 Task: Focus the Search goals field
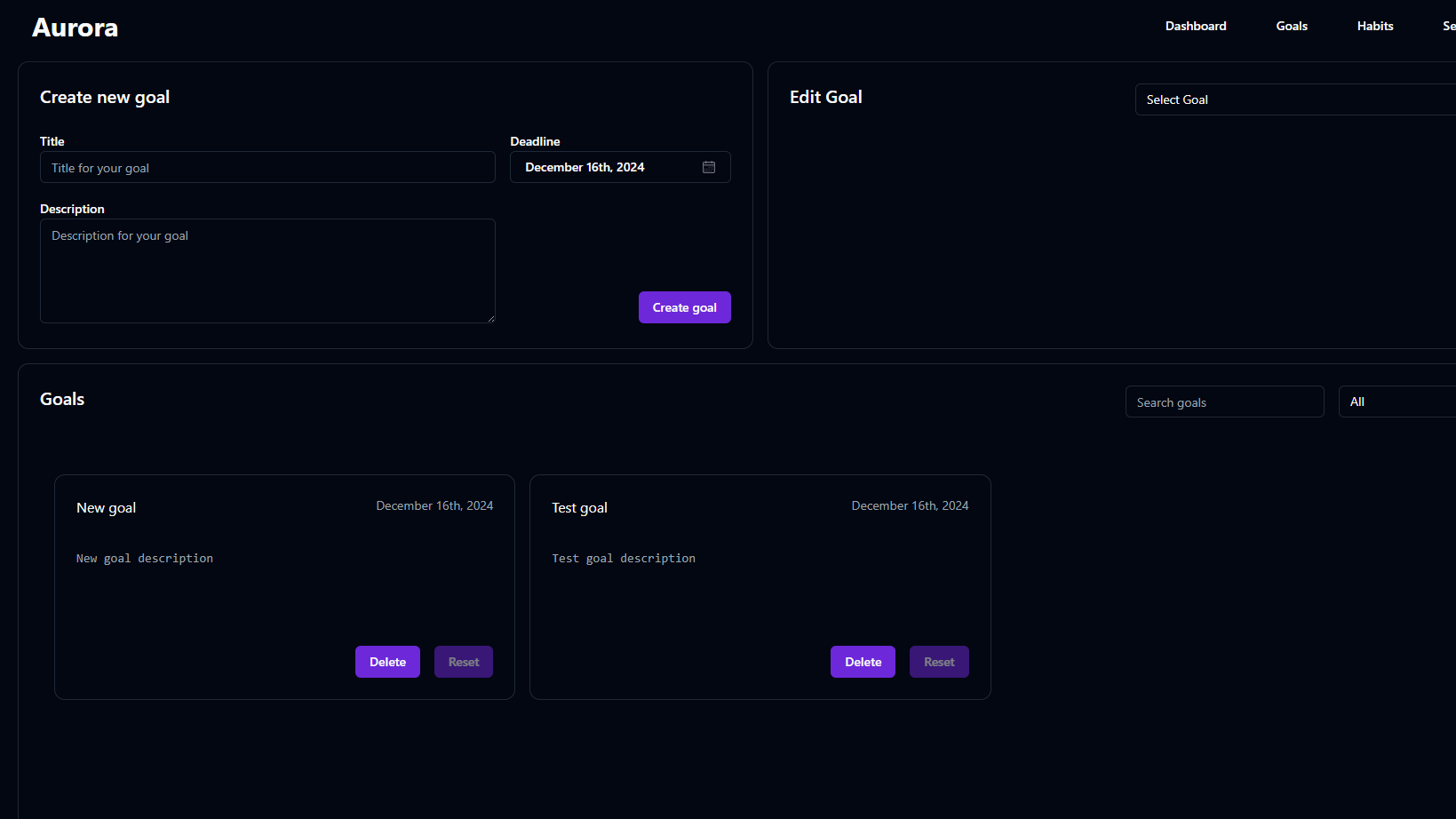pos(1224,401)
